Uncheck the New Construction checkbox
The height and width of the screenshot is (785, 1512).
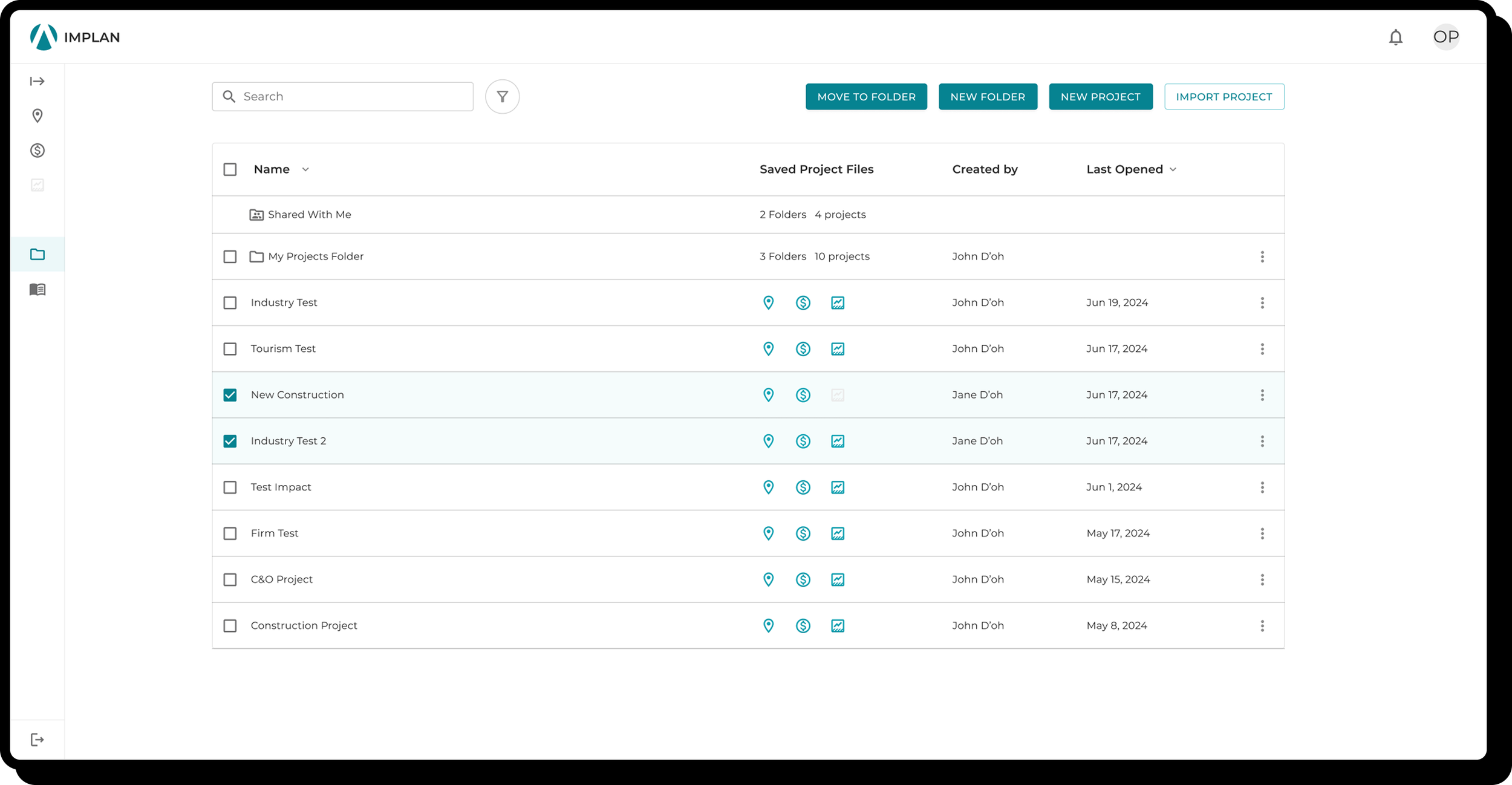(230, 395)
